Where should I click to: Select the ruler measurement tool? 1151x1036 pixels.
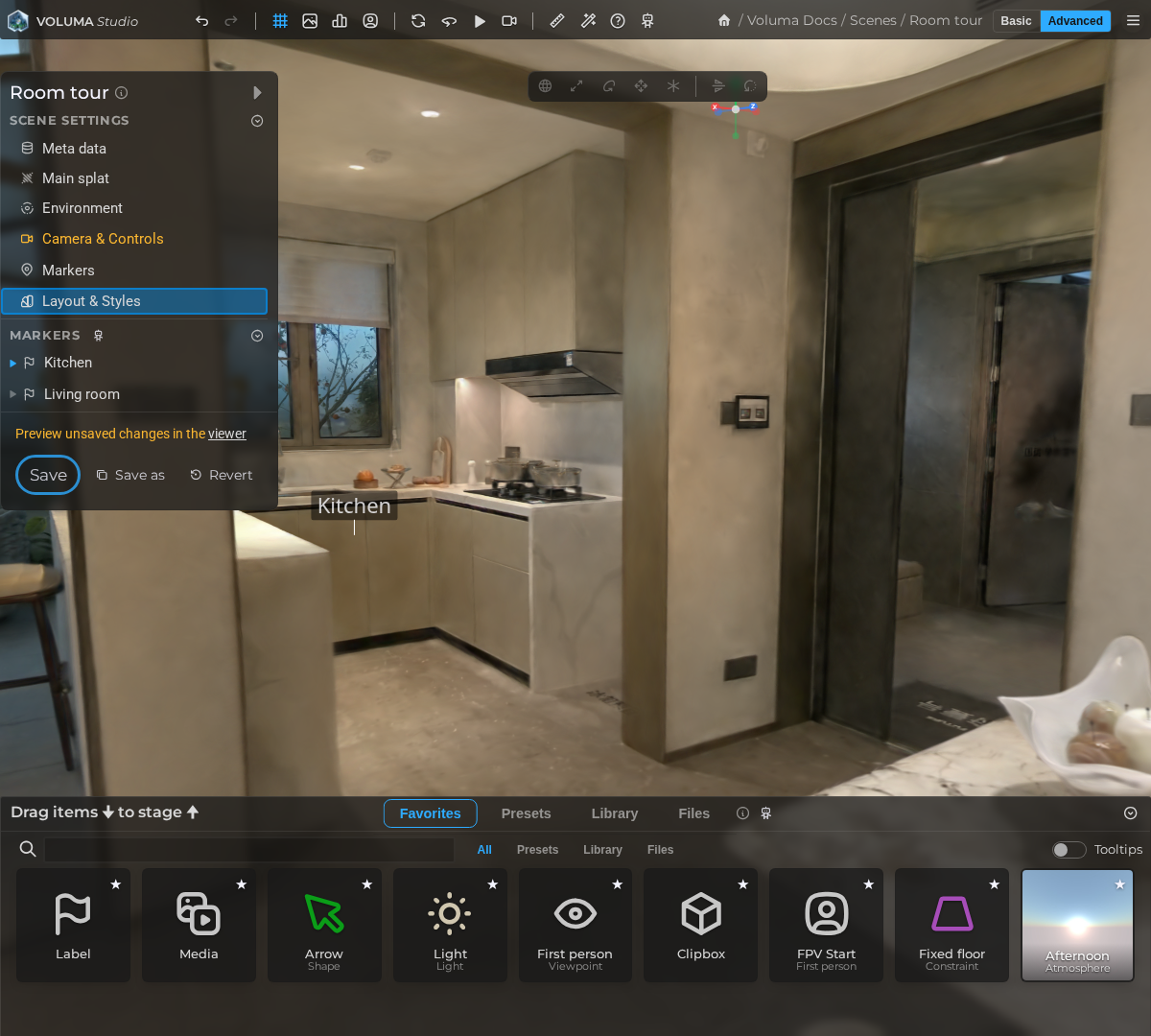(x=557, y=20)
